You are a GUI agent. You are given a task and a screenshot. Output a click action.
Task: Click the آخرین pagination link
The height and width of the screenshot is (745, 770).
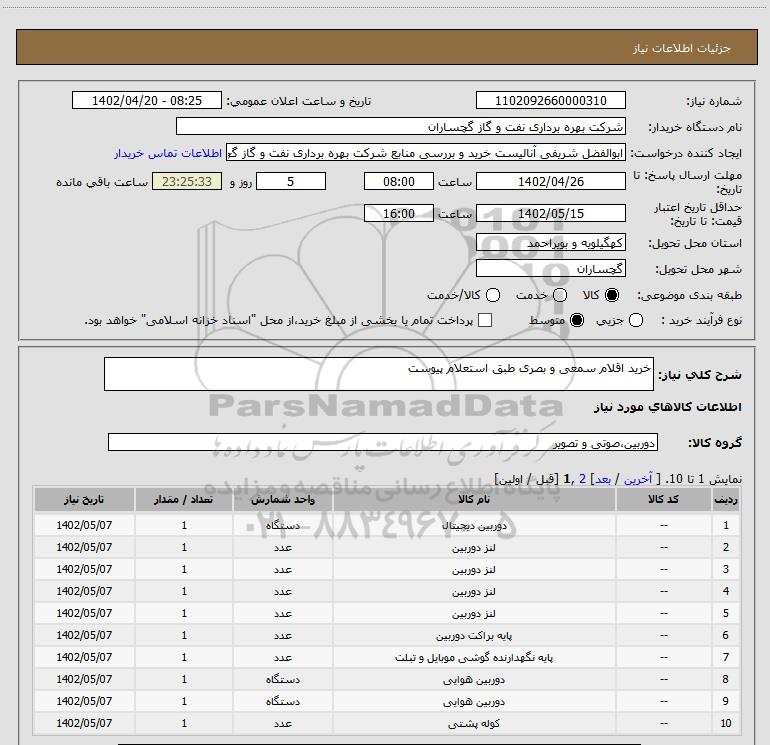(x=638, y=479)
